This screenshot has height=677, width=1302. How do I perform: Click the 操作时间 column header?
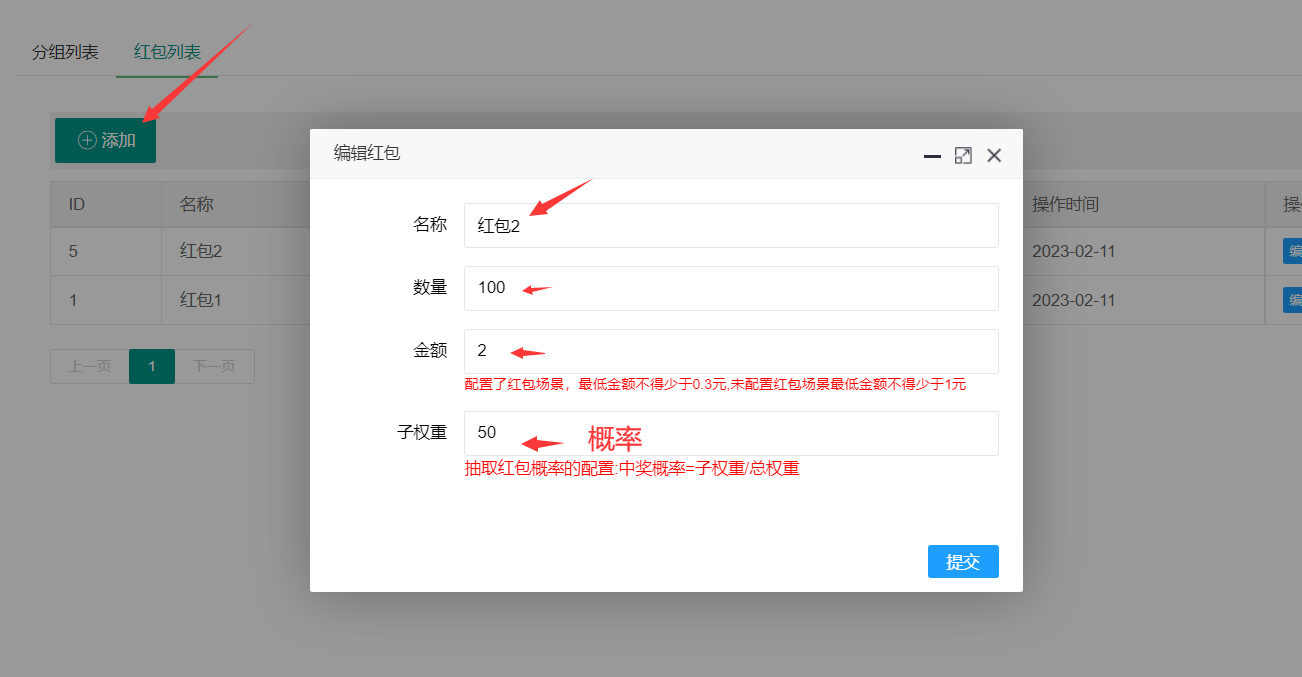(1065, 205)
